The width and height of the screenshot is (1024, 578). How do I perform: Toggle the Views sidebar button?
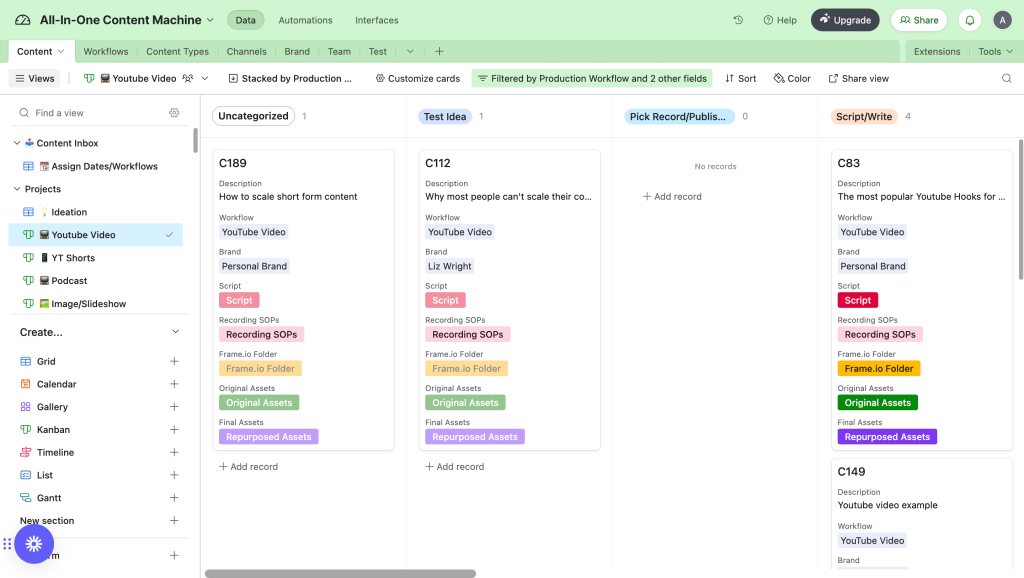[x=35, y=78]
